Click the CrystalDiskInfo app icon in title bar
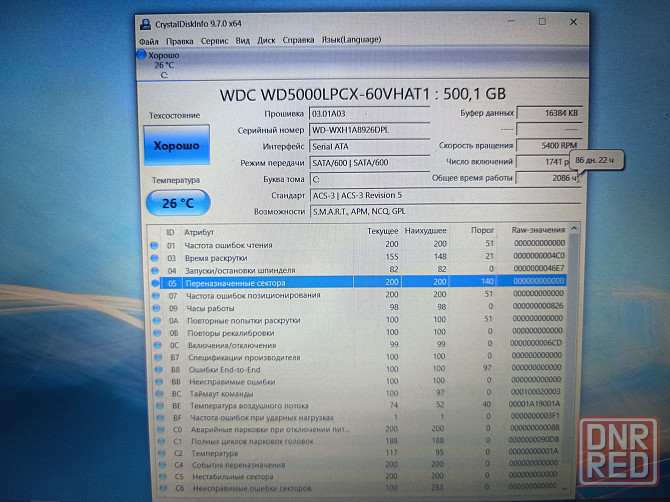 pyautogui.click(x=145, y=22)
